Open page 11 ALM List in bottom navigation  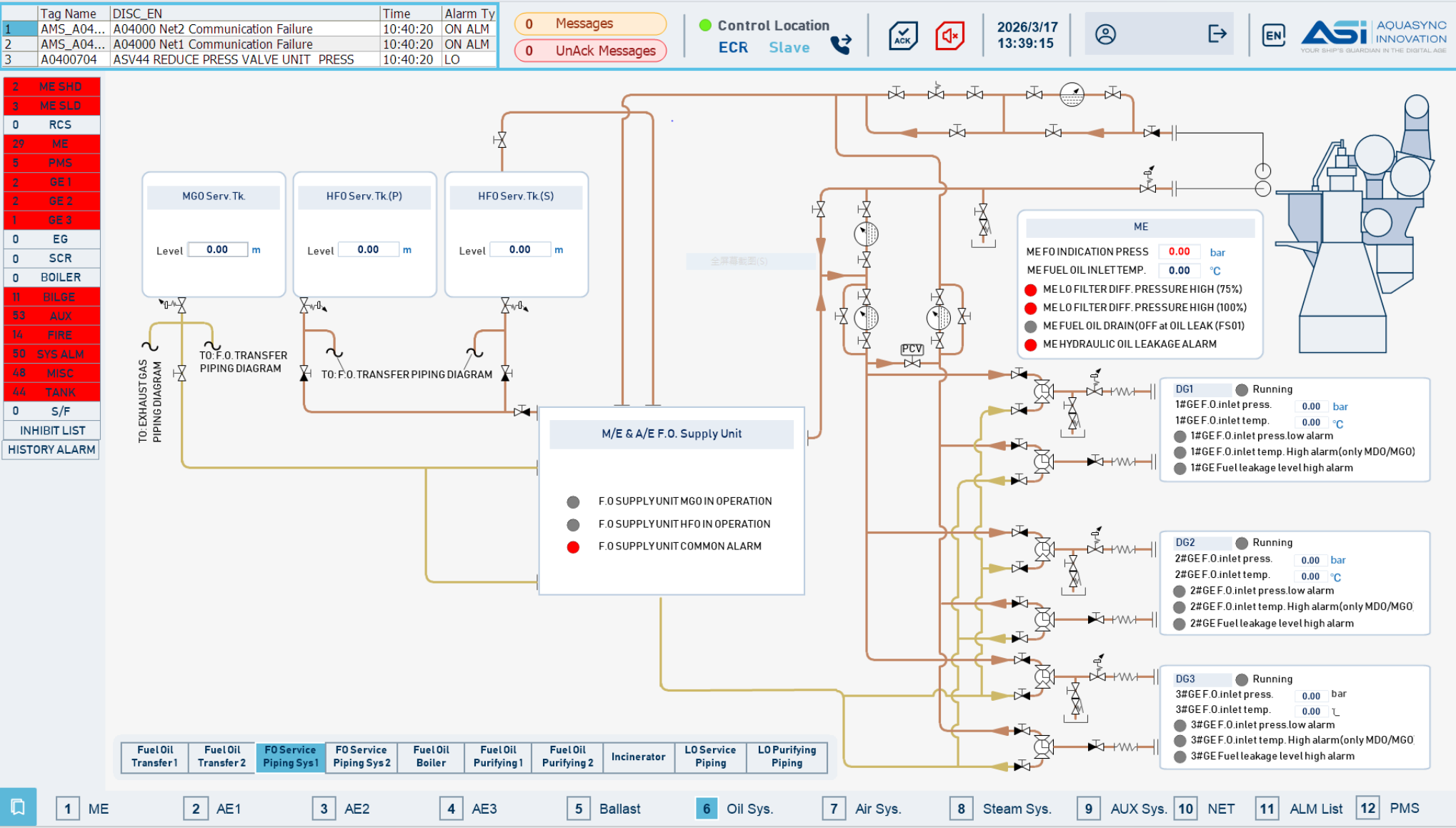[x=1300, y=809]
